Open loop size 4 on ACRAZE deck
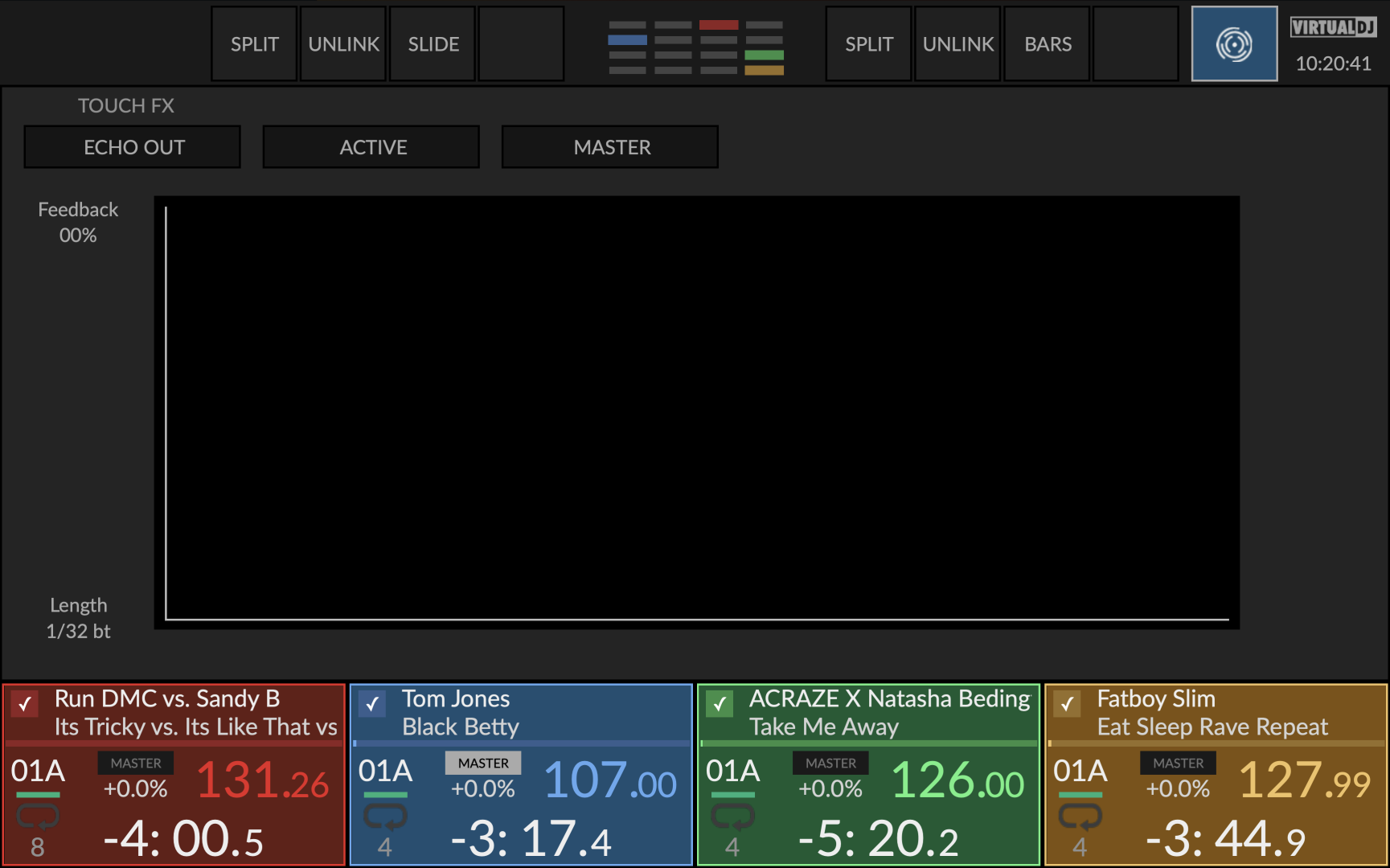 pos(732,847)
